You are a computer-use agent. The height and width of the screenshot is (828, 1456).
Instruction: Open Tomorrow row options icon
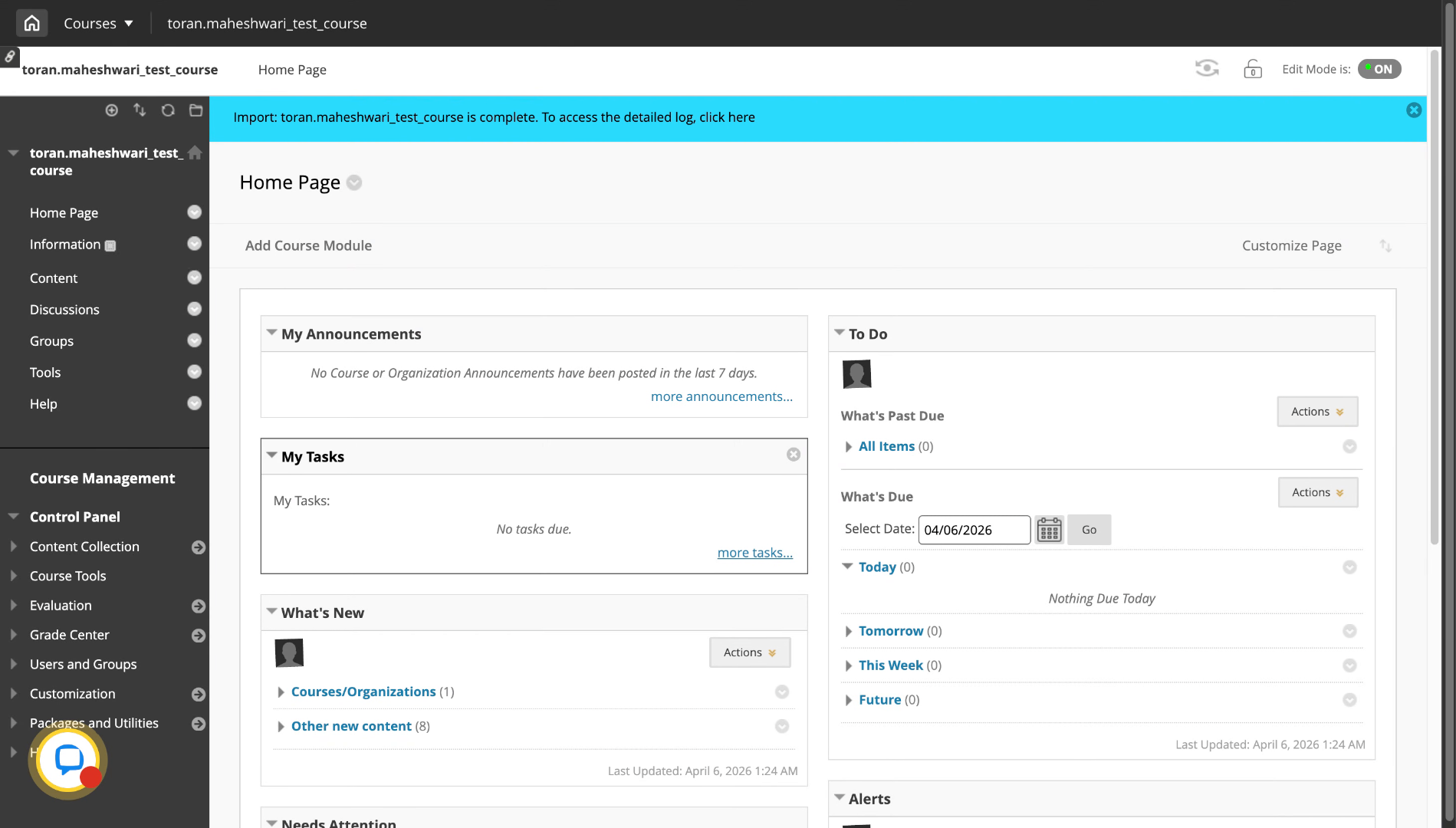pos(1349,631)
